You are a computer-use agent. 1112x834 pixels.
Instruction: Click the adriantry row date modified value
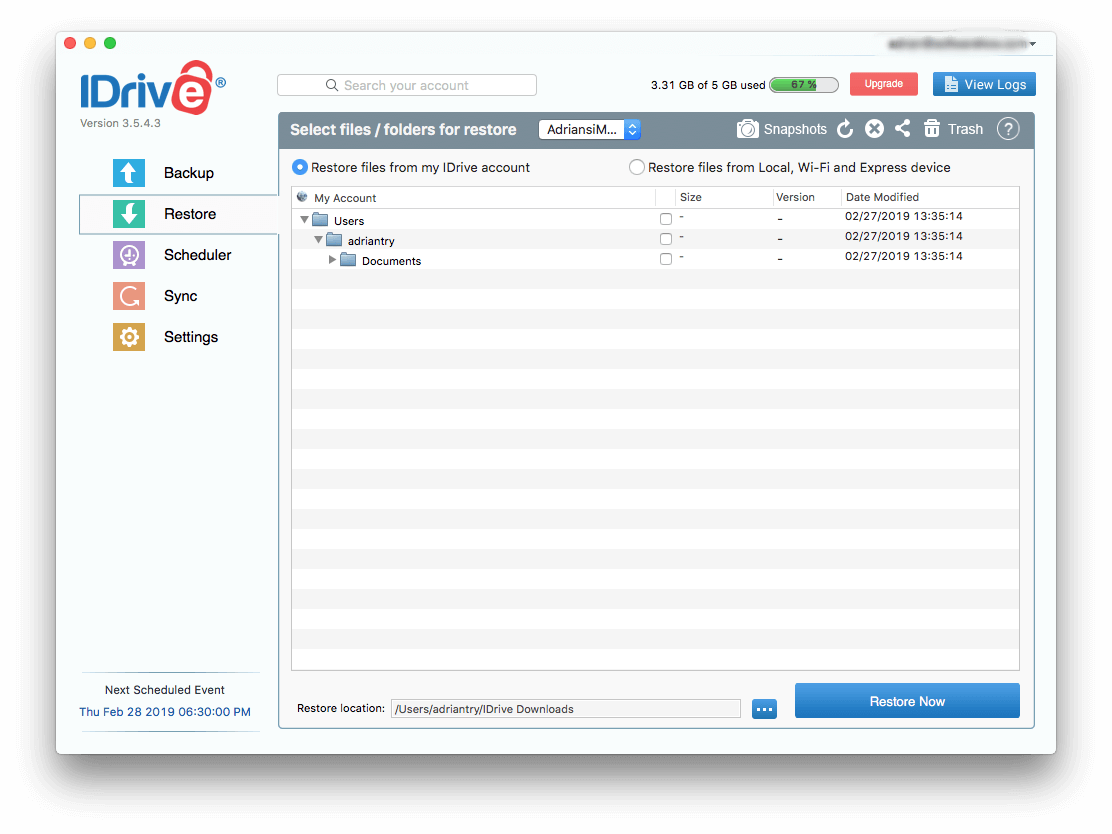(x=904, y=236)
